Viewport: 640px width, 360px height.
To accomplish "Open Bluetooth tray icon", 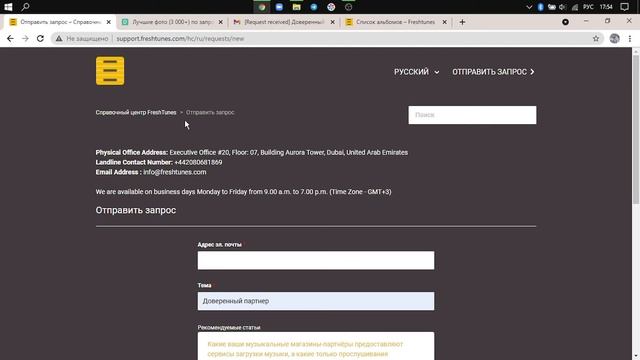I will tap(540, 7).
